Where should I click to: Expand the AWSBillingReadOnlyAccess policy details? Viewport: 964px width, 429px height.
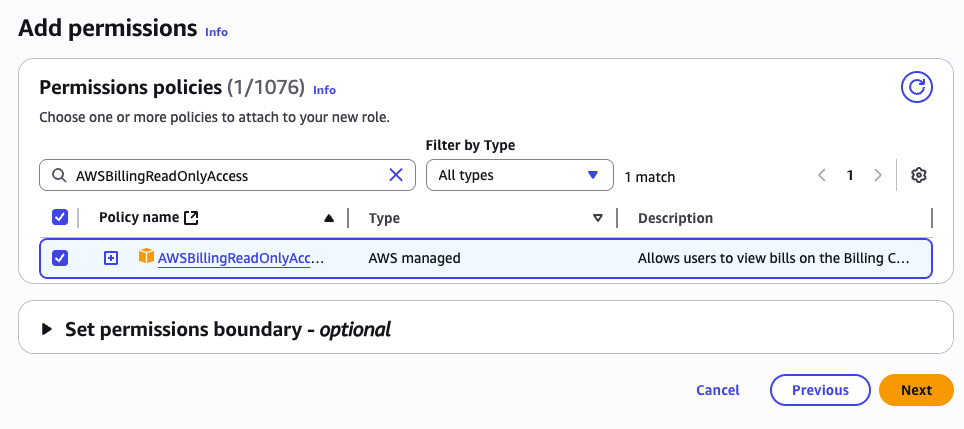(110, 258)
